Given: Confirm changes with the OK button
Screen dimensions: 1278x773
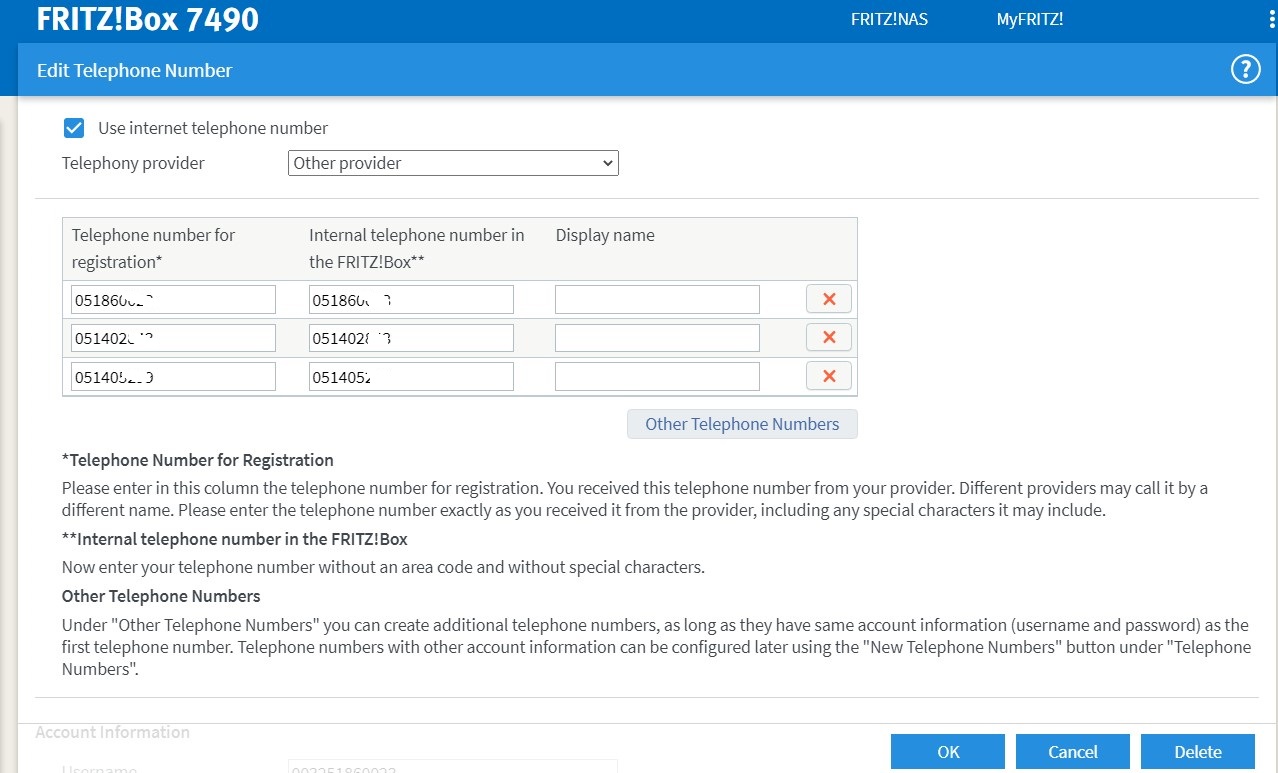Looking at the screenshot, I should (947, 752).
